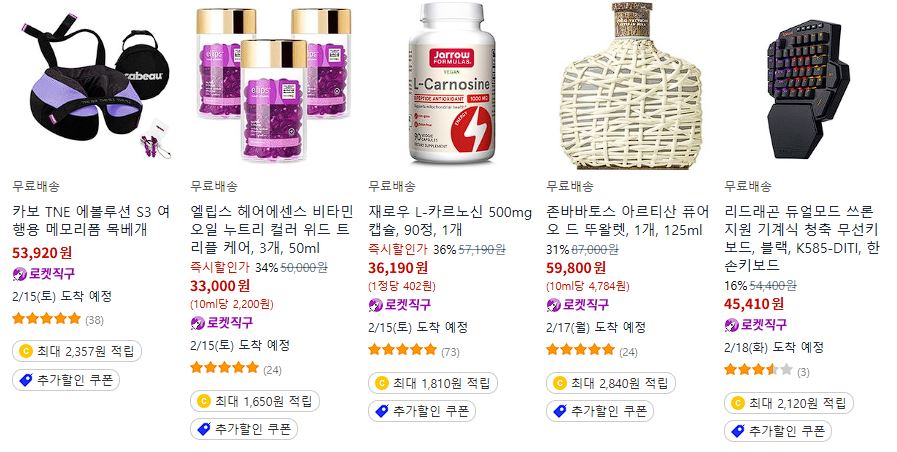Click the coupon tag icon under the neck pillow
This screenshot has height=452, width=897.
(x=26, y=380)
